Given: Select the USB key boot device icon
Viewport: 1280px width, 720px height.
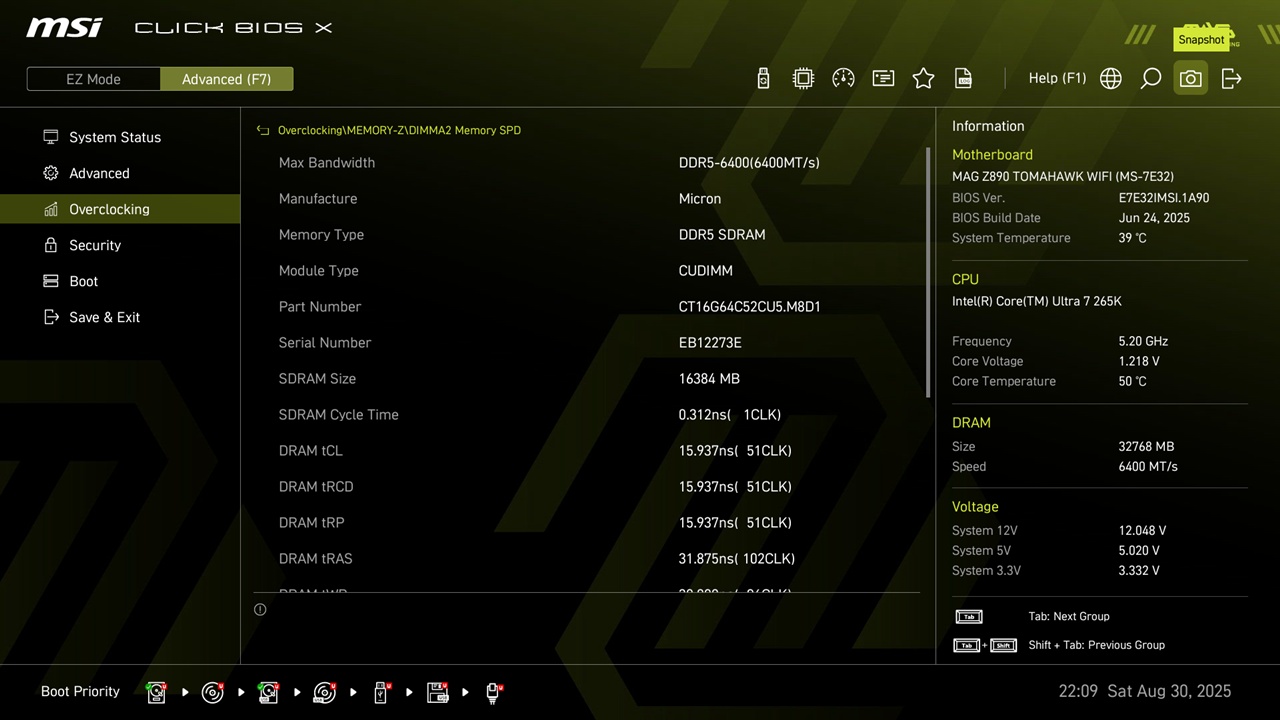Looking at the screenshot, I should [381, 692].
